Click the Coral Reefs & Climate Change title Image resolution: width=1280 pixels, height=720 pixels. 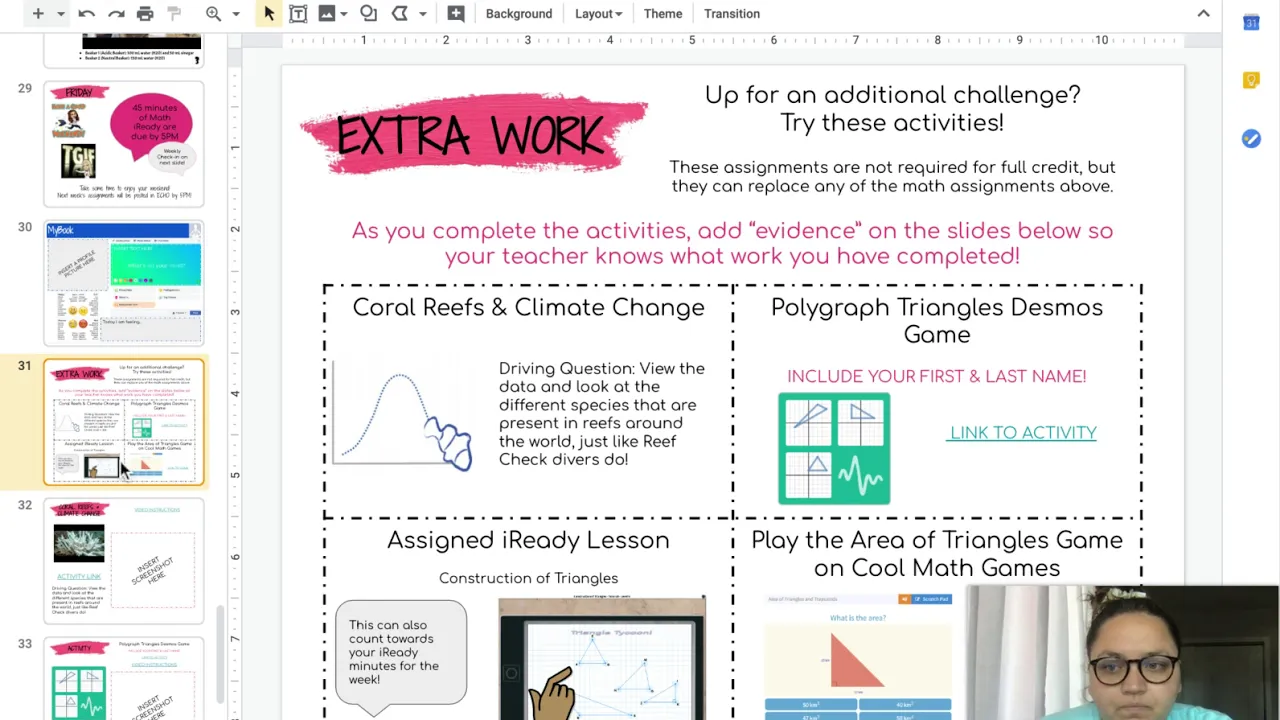coord(528,308)
